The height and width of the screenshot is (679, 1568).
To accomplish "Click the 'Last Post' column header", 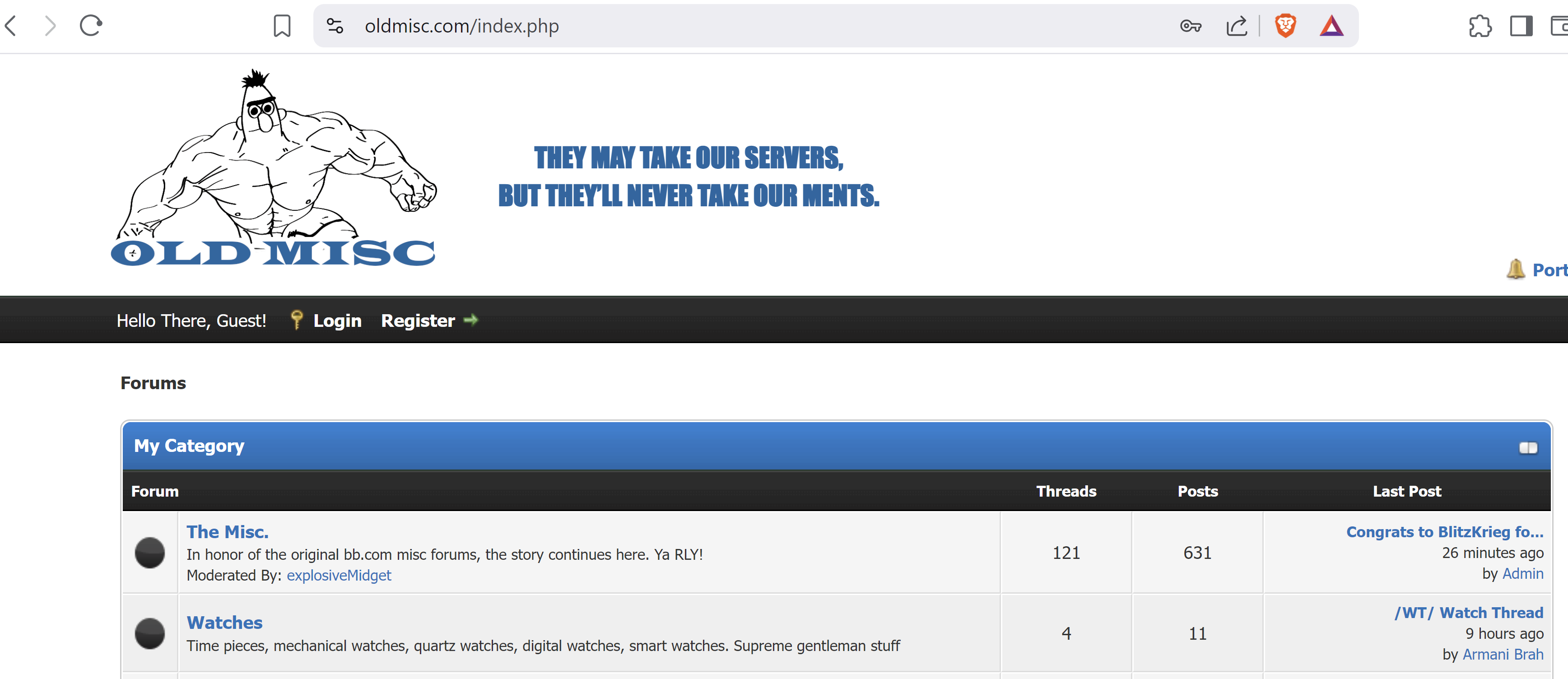I will point(1407,491).
